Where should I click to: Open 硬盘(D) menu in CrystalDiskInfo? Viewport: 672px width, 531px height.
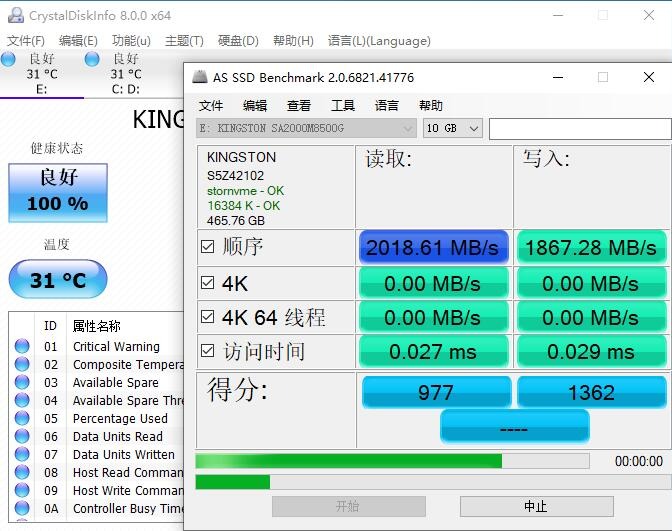click(x=238, y=41)
